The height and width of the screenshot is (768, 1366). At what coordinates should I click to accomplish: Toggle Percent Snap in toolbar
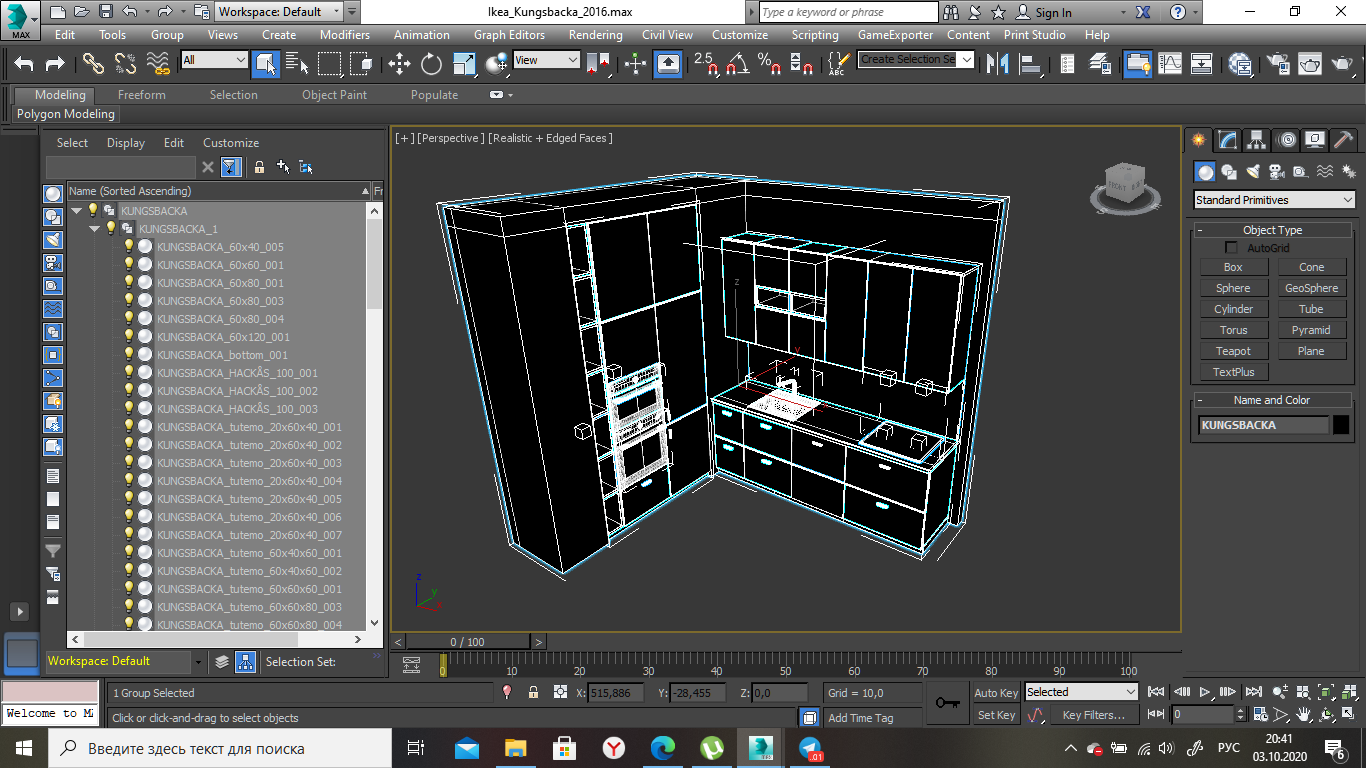point(769,64)
